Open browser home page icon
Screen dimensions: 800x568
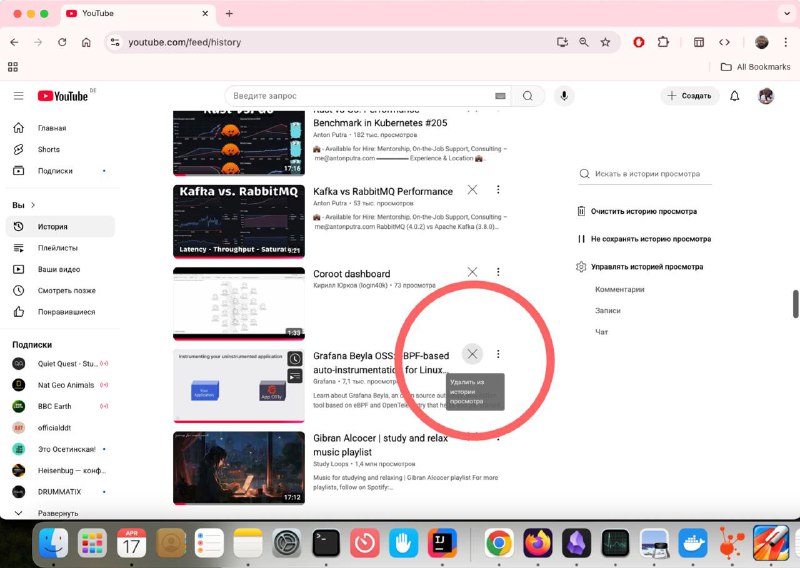[86, 42]
